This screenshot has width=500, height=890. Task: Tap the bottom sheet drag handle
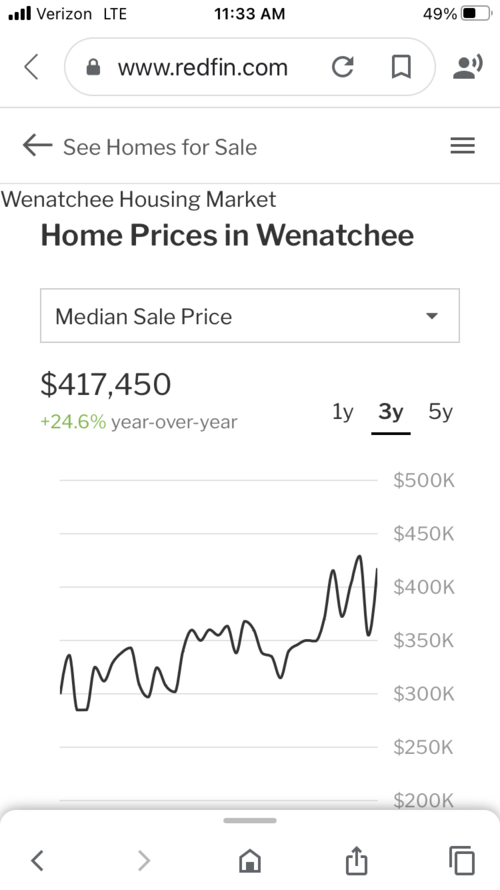coord(250,820)
